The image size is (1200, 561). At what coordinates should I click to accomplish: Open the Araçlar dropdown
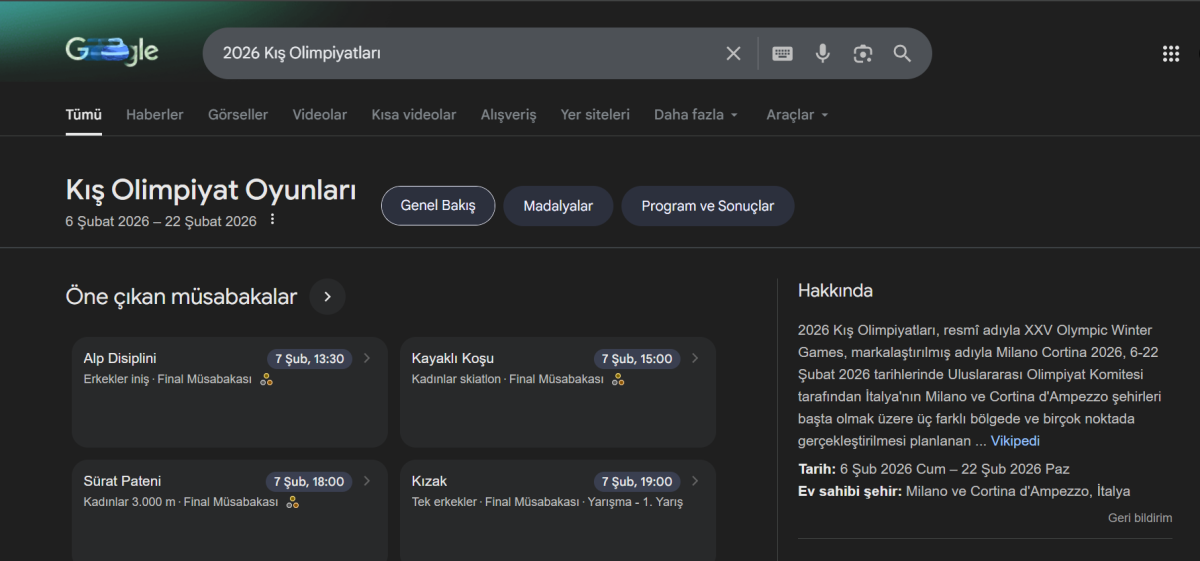pos(797,115)
